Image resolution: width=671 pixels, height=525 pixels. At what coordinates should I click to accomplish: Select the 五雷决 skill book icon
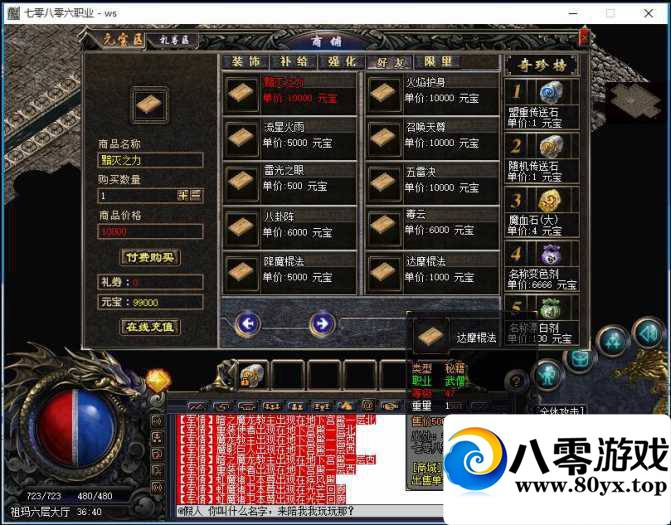pyautogui.click(x=383, y=183)
